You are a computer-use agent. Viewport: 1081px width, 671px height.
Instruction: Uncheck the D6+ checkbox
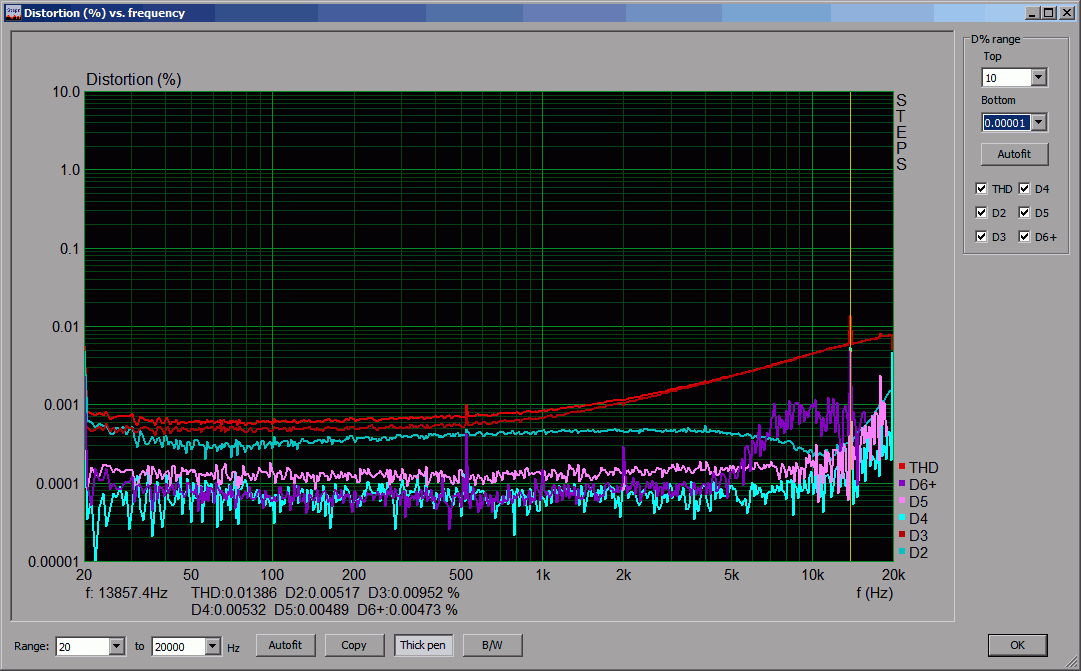(x=1025, y=237)
